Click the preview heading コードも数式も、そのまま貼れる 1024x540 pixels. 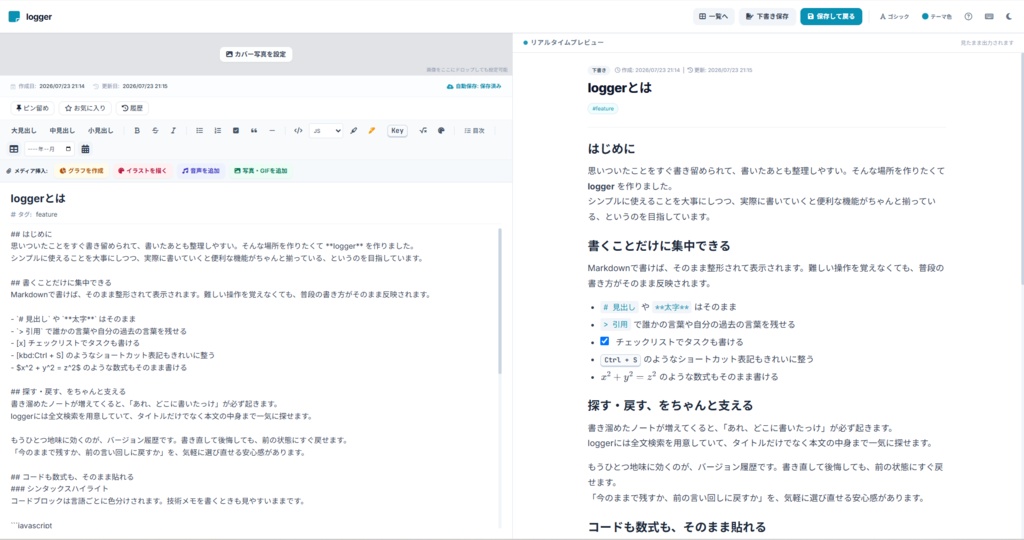pos(677,527)
